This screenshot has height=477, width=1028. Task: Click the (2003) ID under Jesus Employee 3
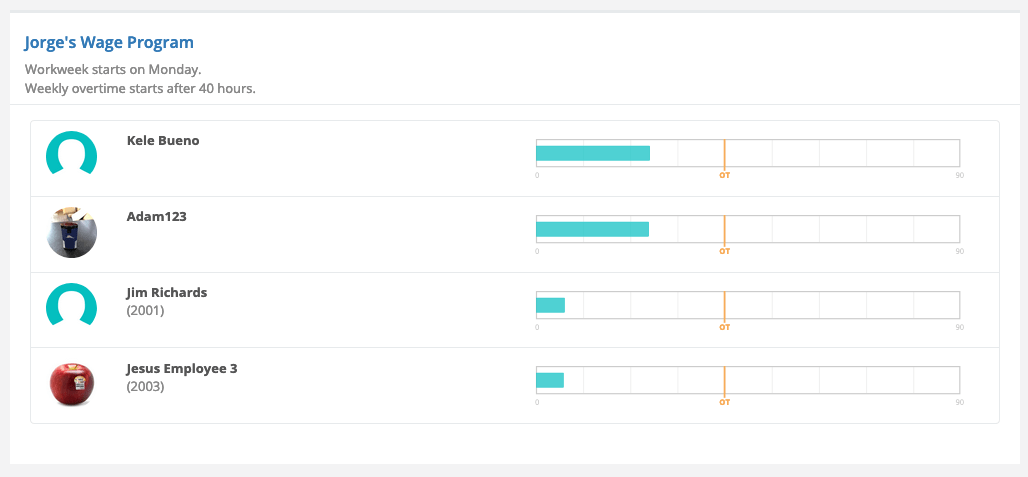145,387
